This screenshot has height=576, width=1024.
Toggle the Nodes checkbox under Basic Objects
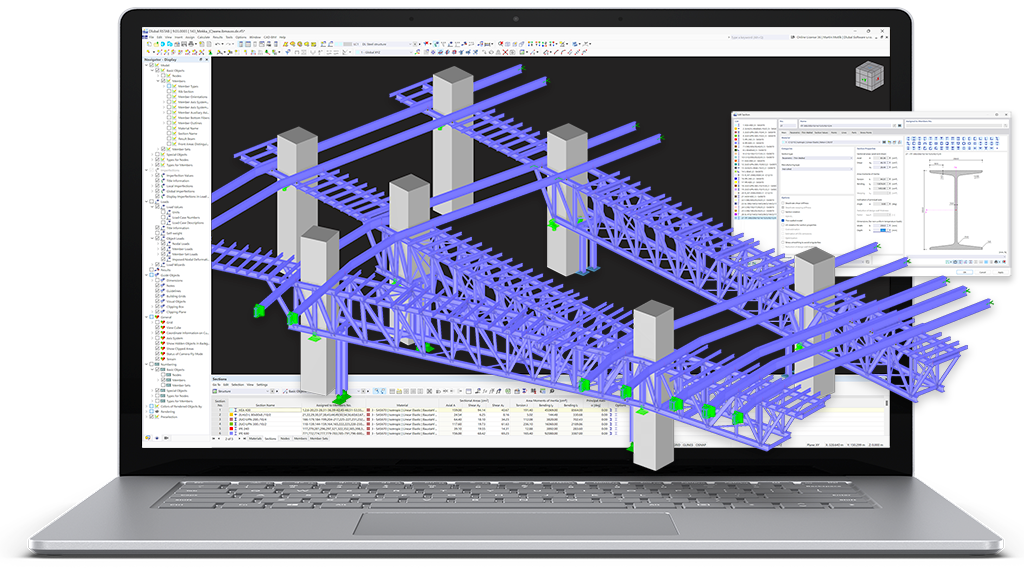(x=163, y=76)
